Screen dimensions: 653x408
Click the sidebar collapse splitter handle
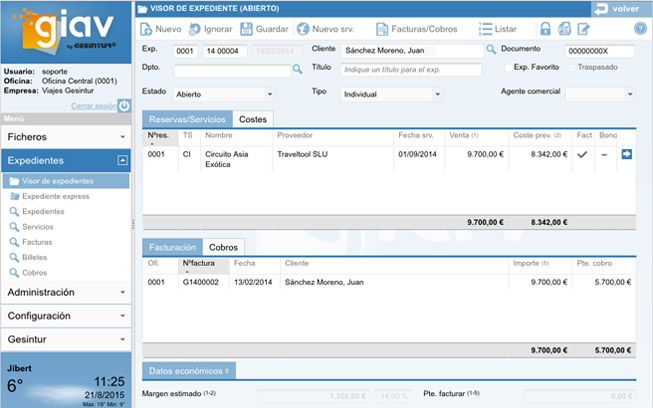point(133,224)
